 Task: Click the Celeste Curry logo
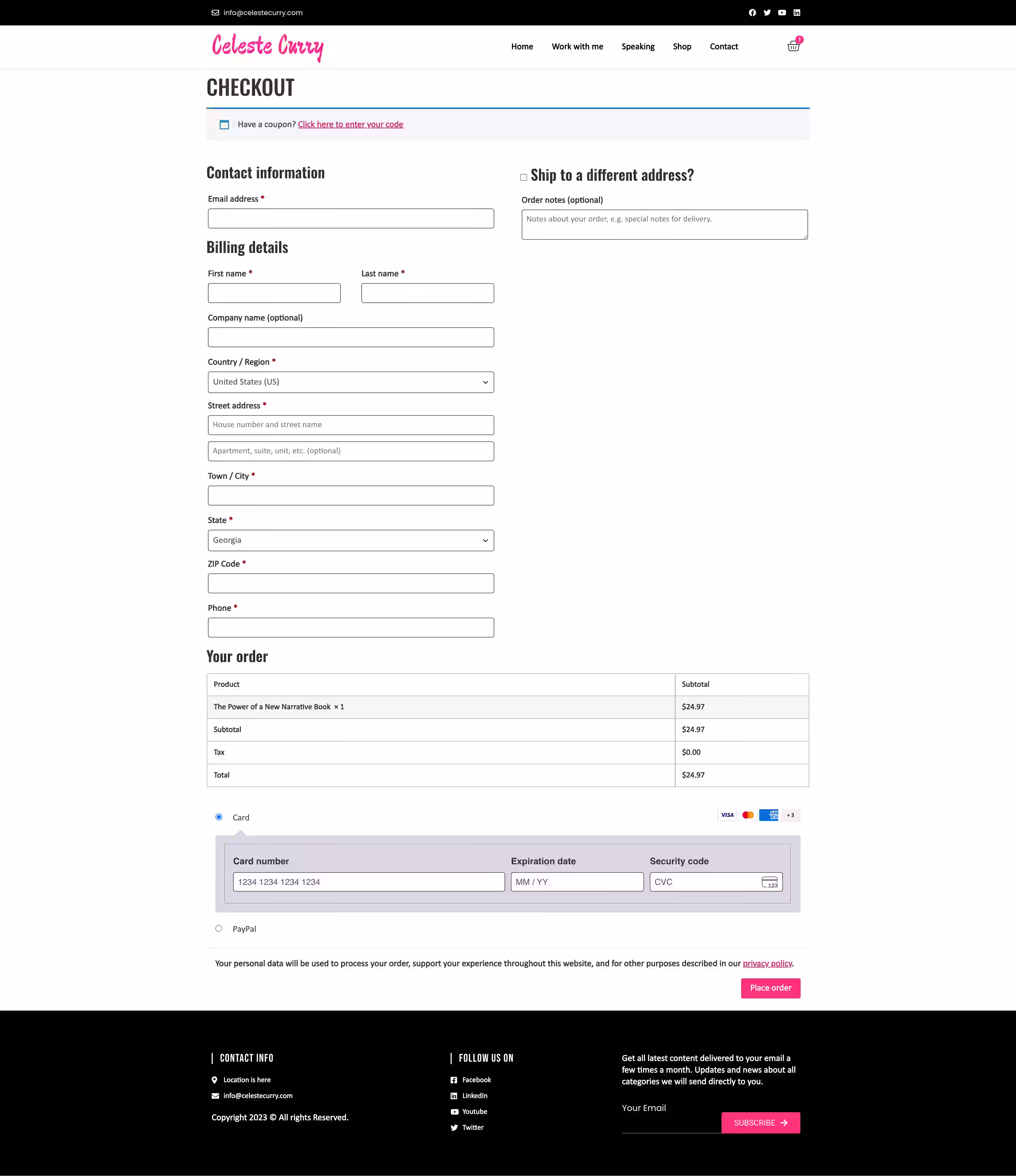click(x=267, y=47)
